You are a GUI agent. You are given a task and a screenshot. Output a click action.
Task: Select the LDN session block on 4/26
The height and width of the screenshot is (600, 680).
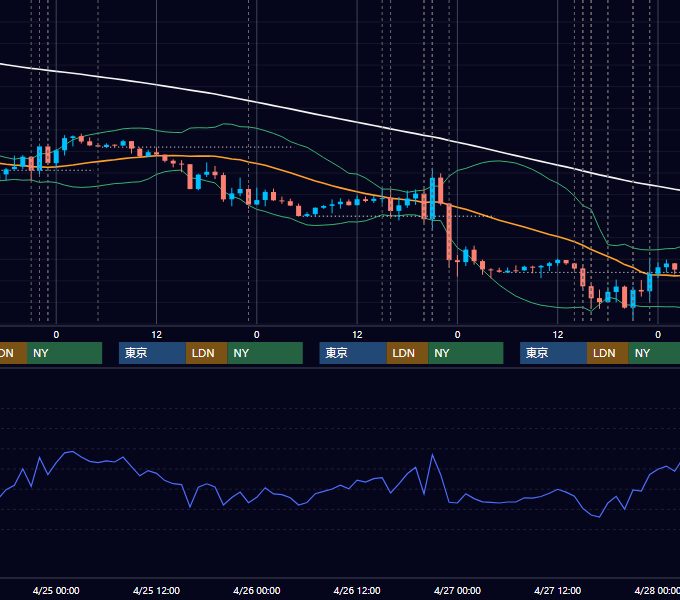[x=407, y=353]
